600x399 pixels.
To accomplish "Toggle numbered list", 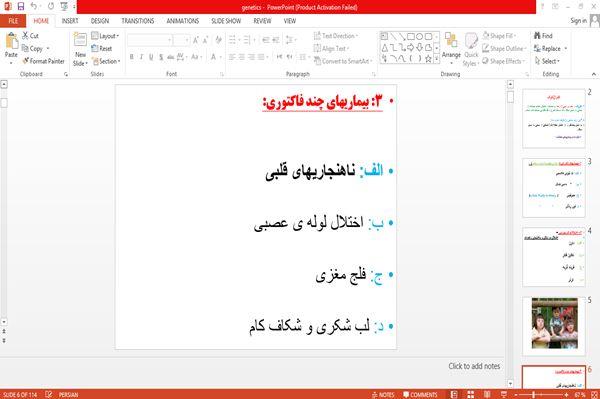I will [247, 40].
